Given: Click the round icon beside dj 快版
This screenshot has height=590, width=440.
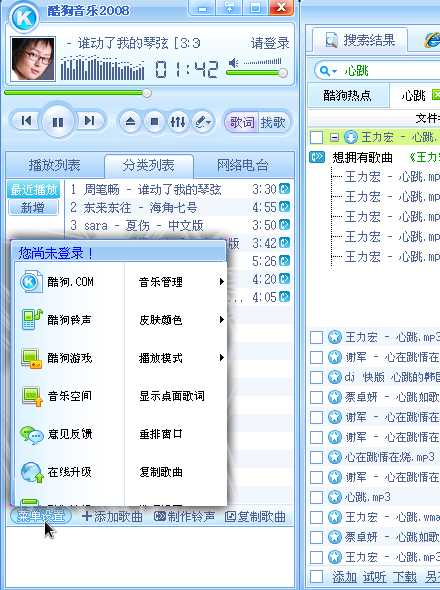Looking at the screenshot, I should point(335,377).
